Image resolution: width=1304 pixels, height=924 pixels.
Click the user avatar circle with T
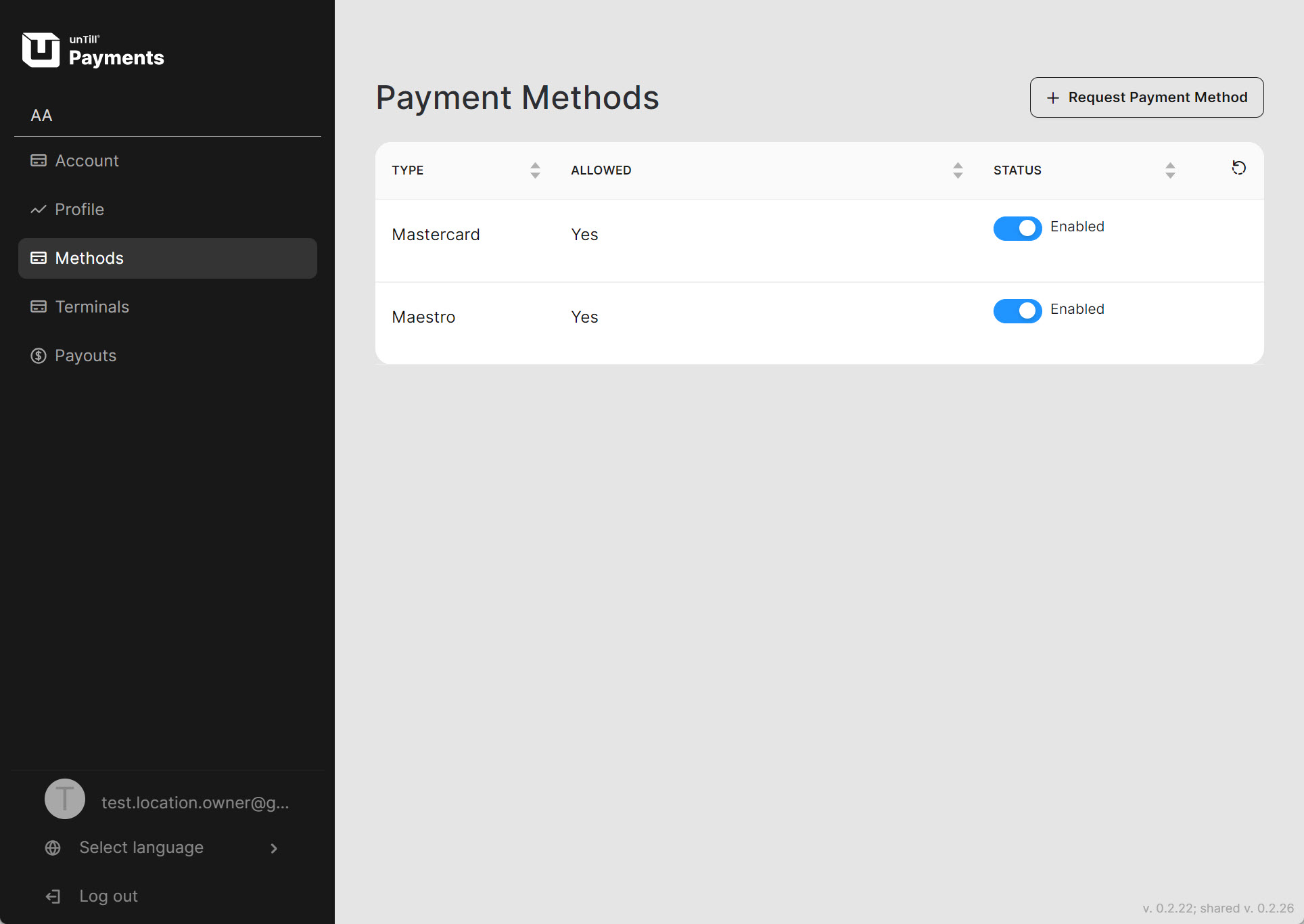click(x=65, y=800)
